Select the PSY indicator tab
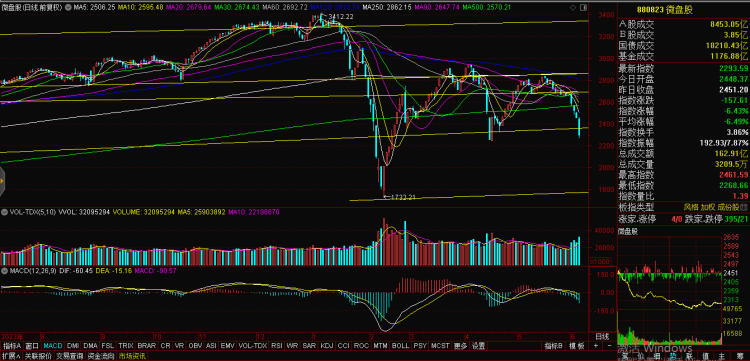This screenshot has width=750, height=361. point(420,345)
